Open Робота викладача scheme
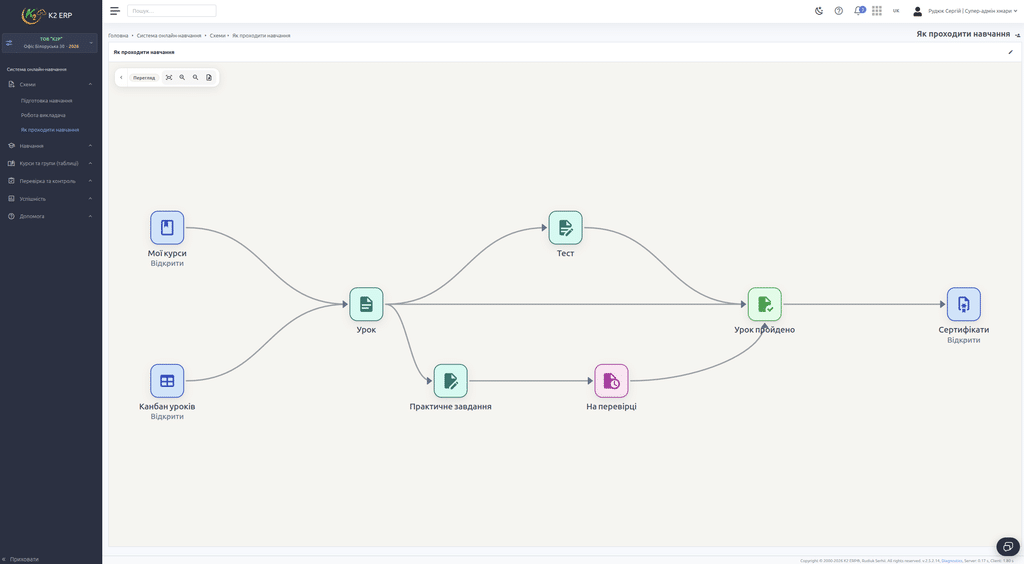Screen dimensions: 1024x564 click(x=43, y=115)
